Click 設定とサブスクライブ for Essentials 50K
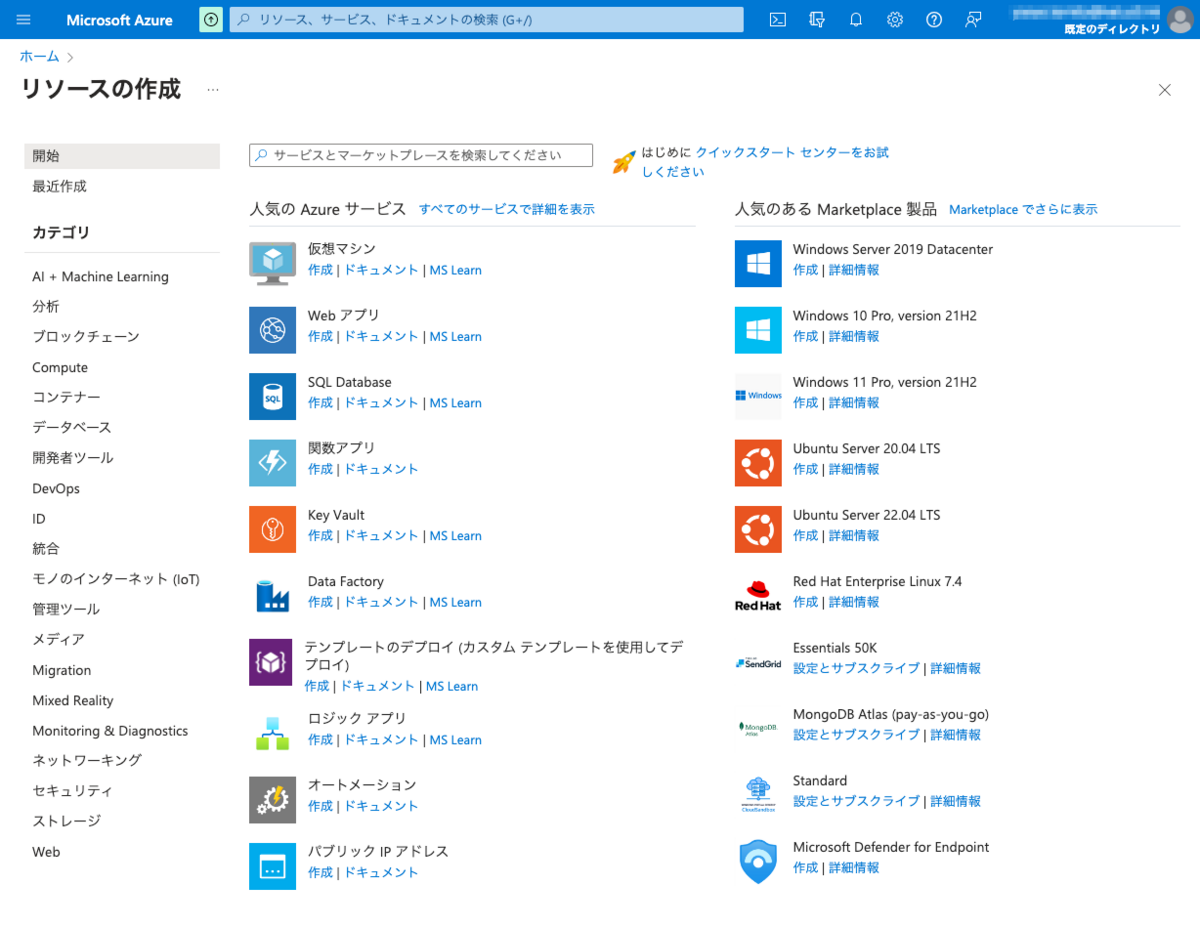This screenshot has height=927, width=1200. pos(856,668)
